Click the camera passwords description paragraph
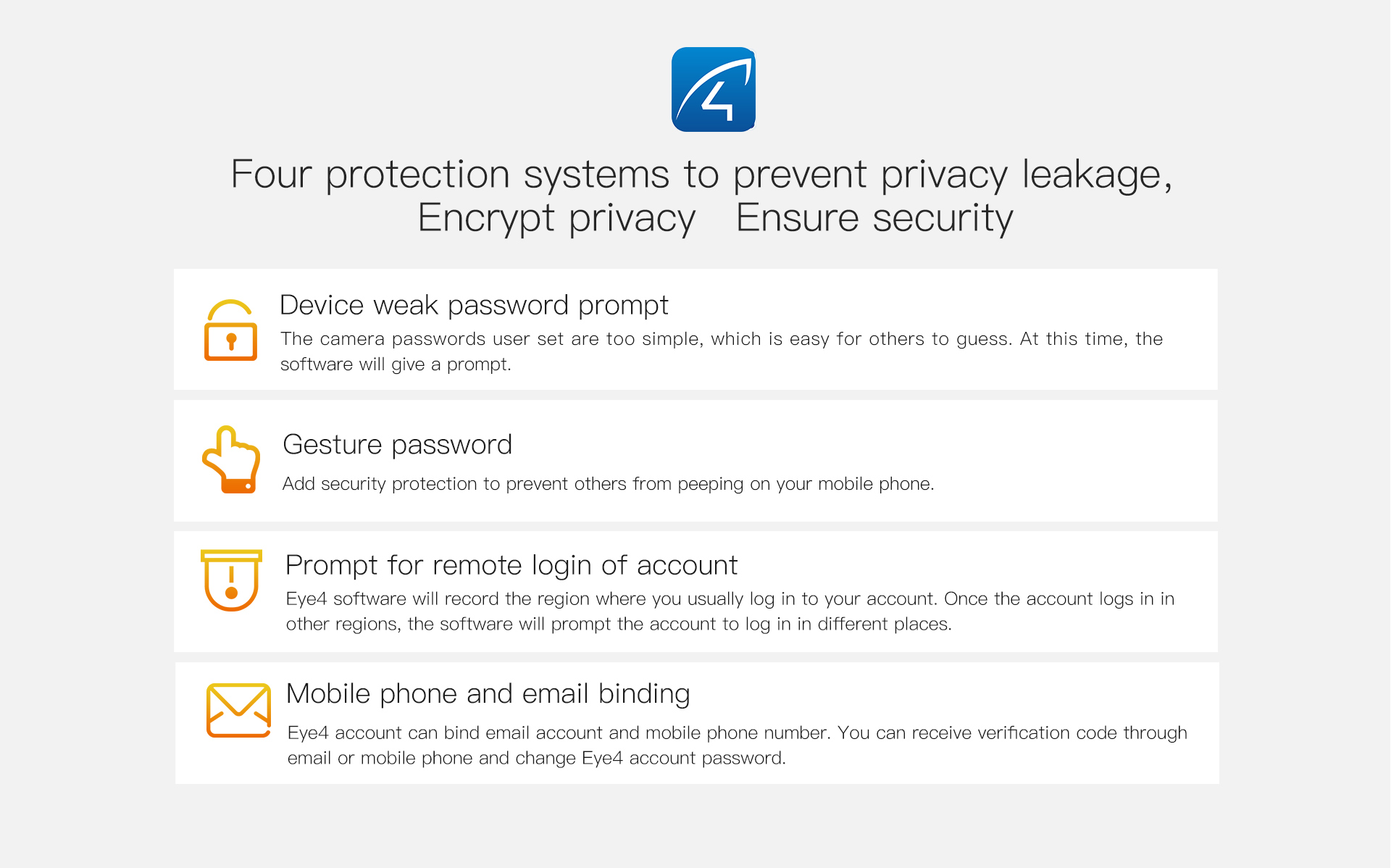This screenshot has width=1391, height=868. pos(722,351)
